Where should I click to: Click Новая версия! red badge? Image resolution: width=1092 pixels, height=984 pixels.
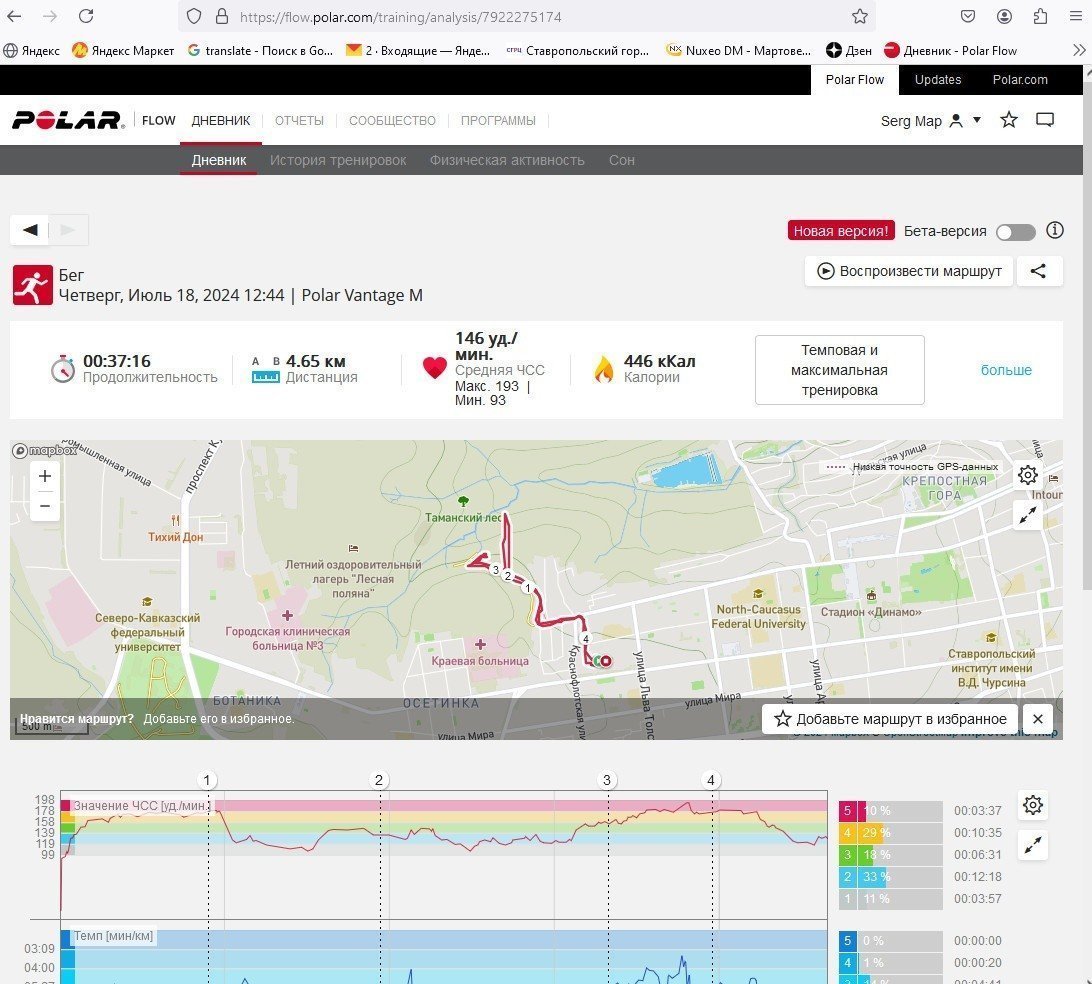(841, 231)
